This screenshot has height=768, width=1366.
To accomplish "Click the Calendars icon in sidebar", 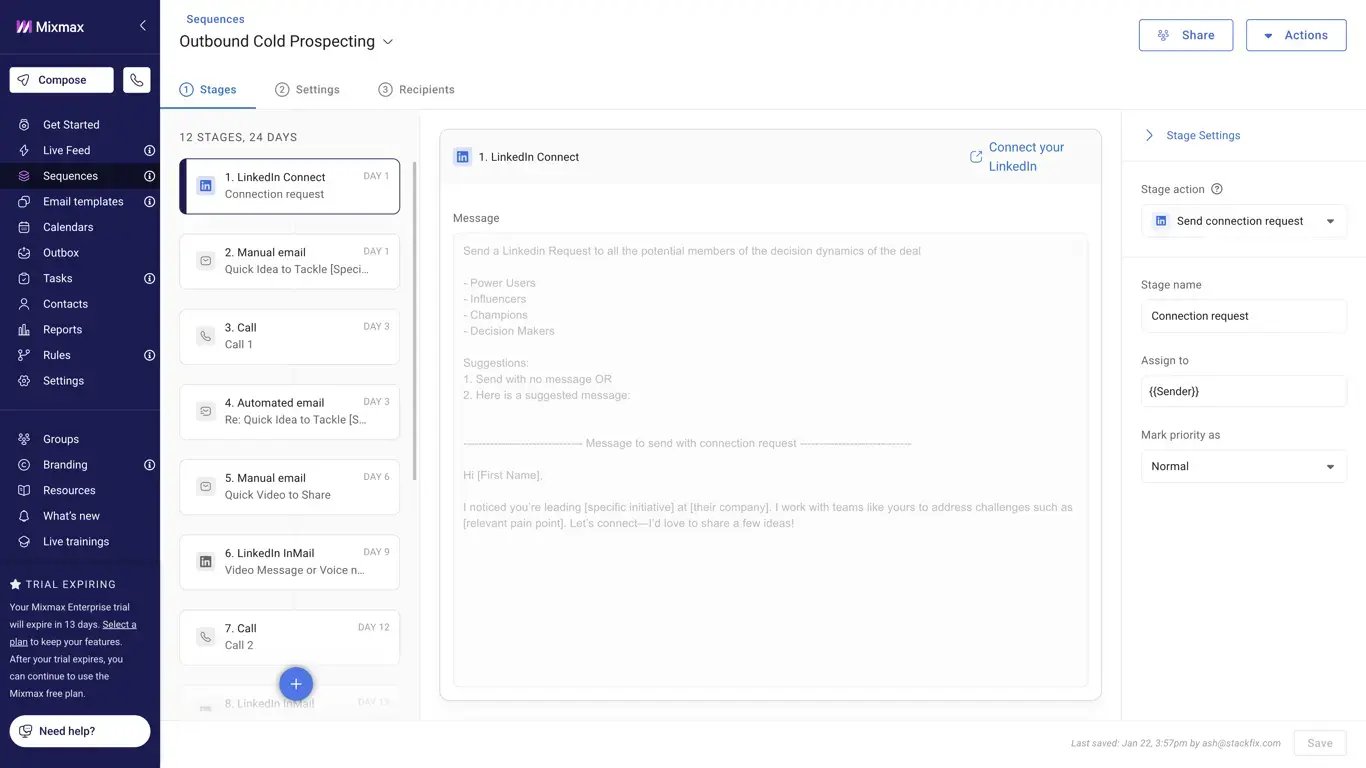I will click(24, 227).
